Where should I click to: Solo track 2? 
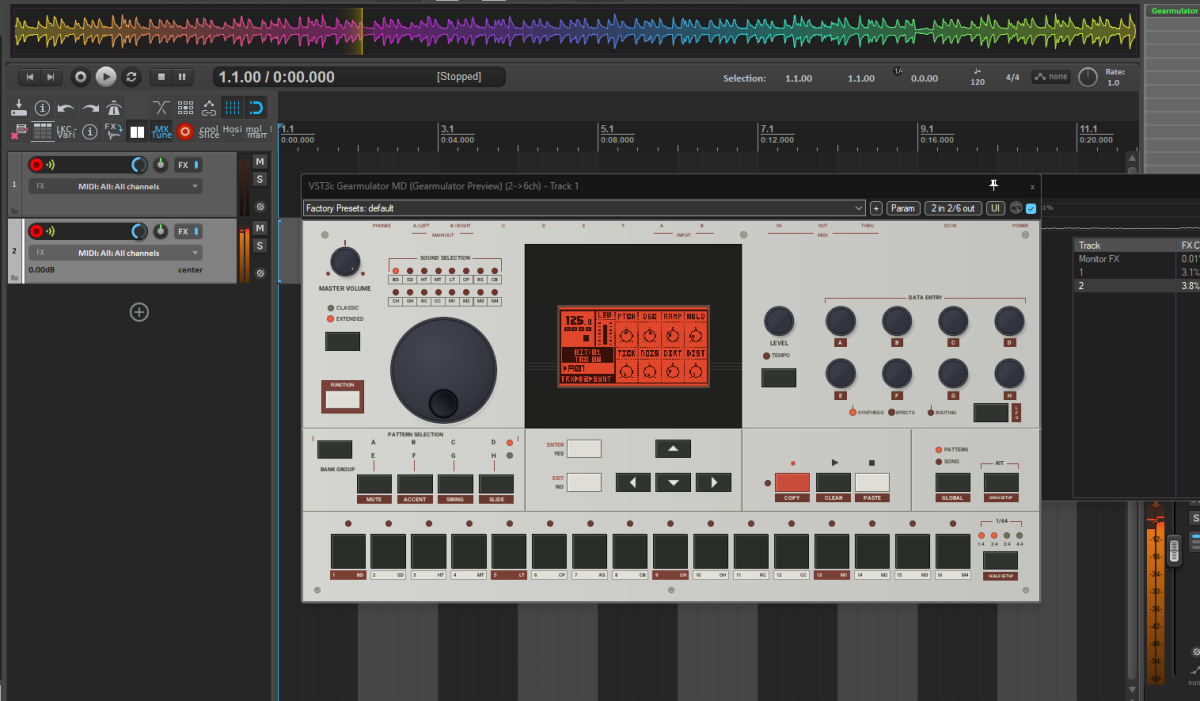coord(260,245)
